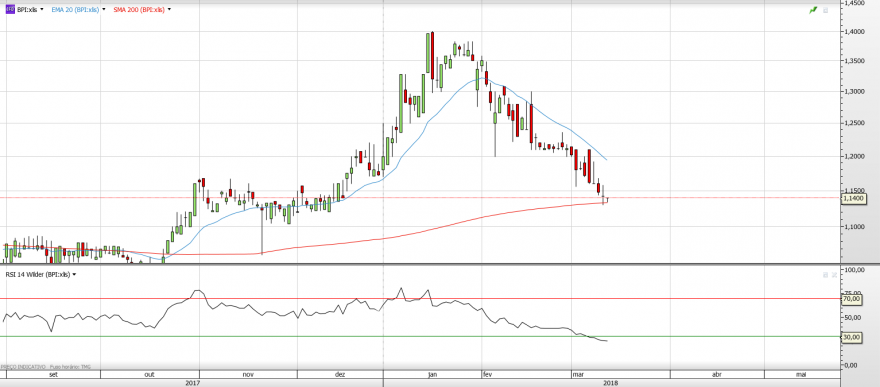Open the EMA 20 indicator dropdown arrow
This screenshot has height=387, width=880.
coord(104,10)
